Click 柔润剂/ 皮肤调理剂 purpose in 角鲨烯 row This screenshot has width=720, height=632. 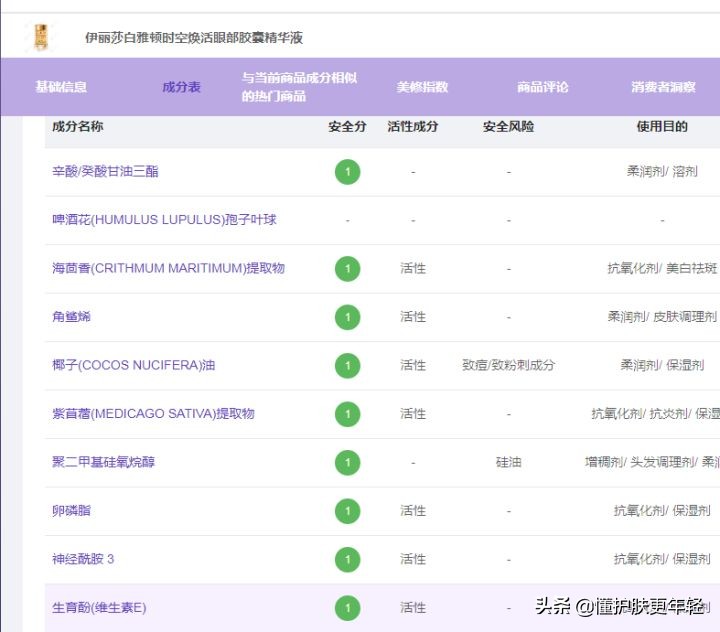click(x=662, y=317)
